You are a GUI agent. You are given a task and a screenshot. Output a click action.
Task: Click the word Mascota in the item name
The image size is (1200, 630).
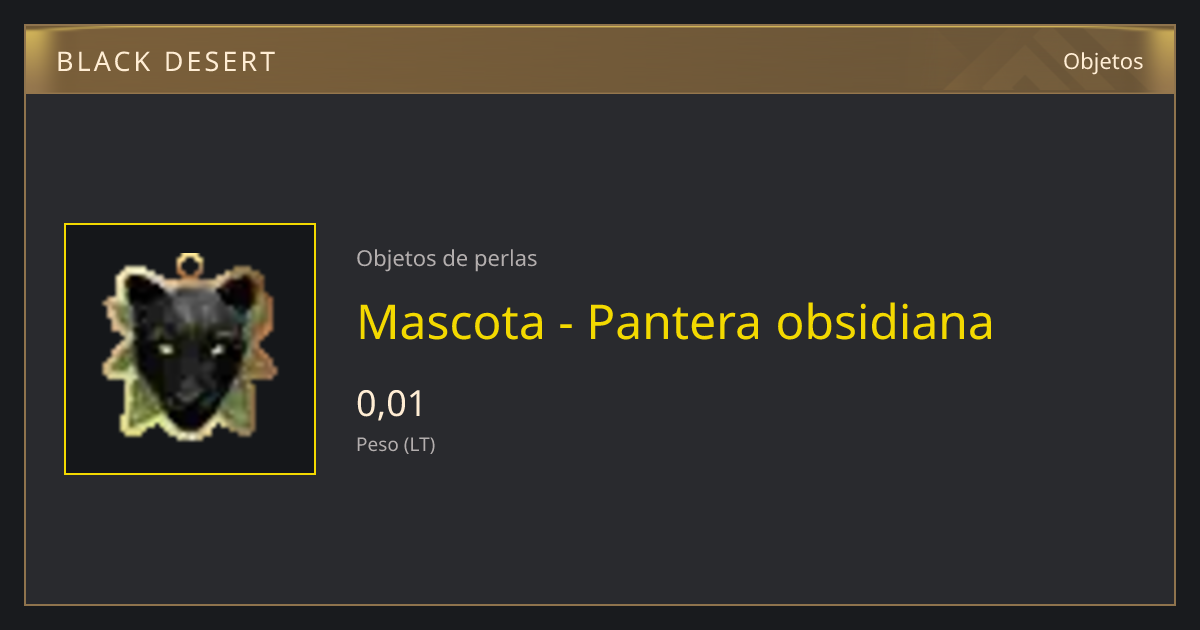451,322
